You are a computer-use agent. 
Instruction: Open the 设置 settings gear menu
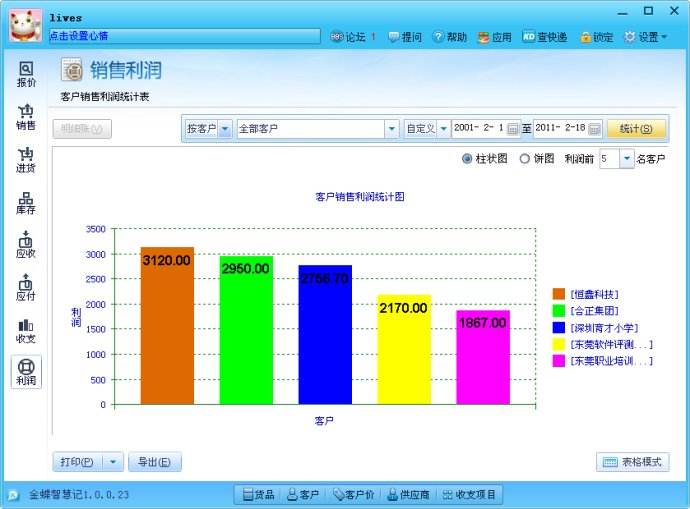pyautogui.click(x=646, y=37)
